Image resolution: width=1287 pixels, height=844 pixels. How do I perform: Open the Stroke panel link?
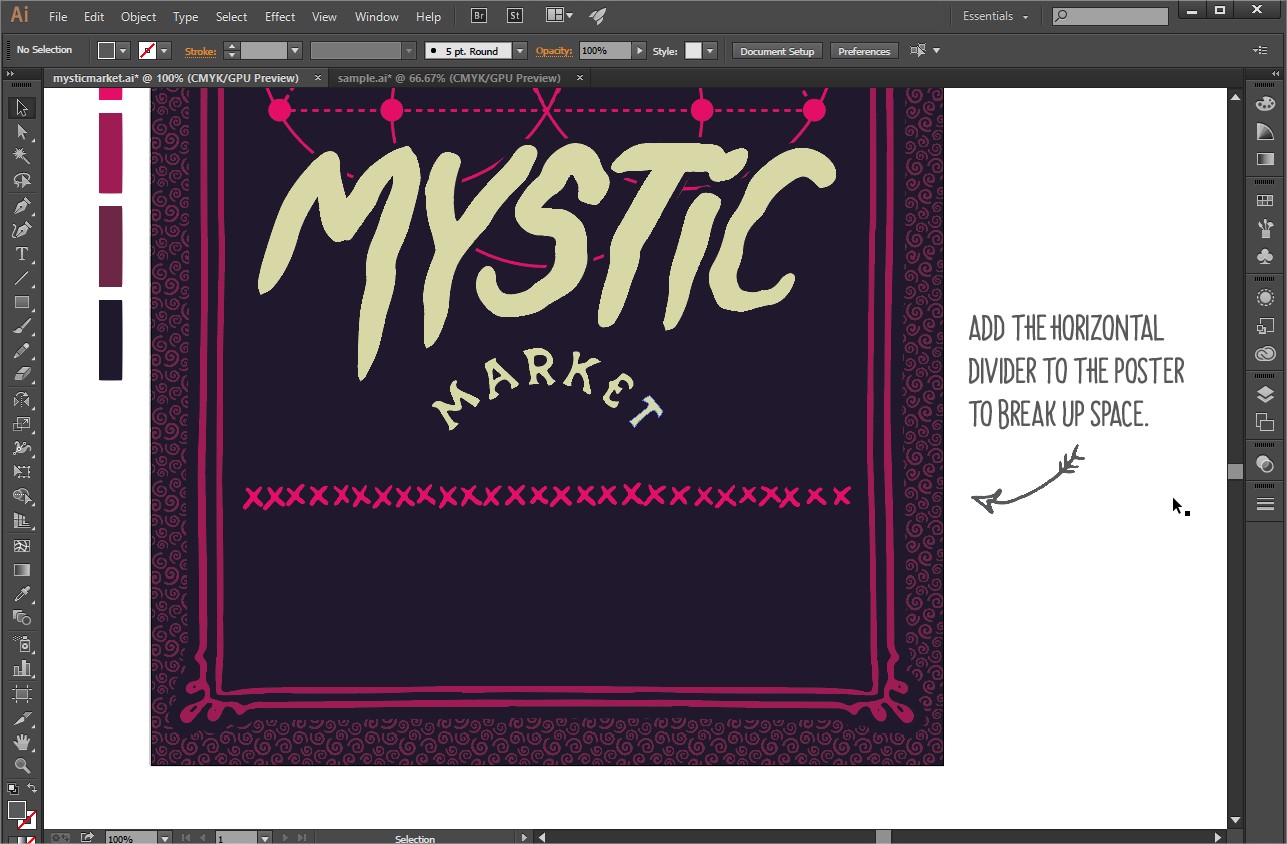[x=201, y=51]
